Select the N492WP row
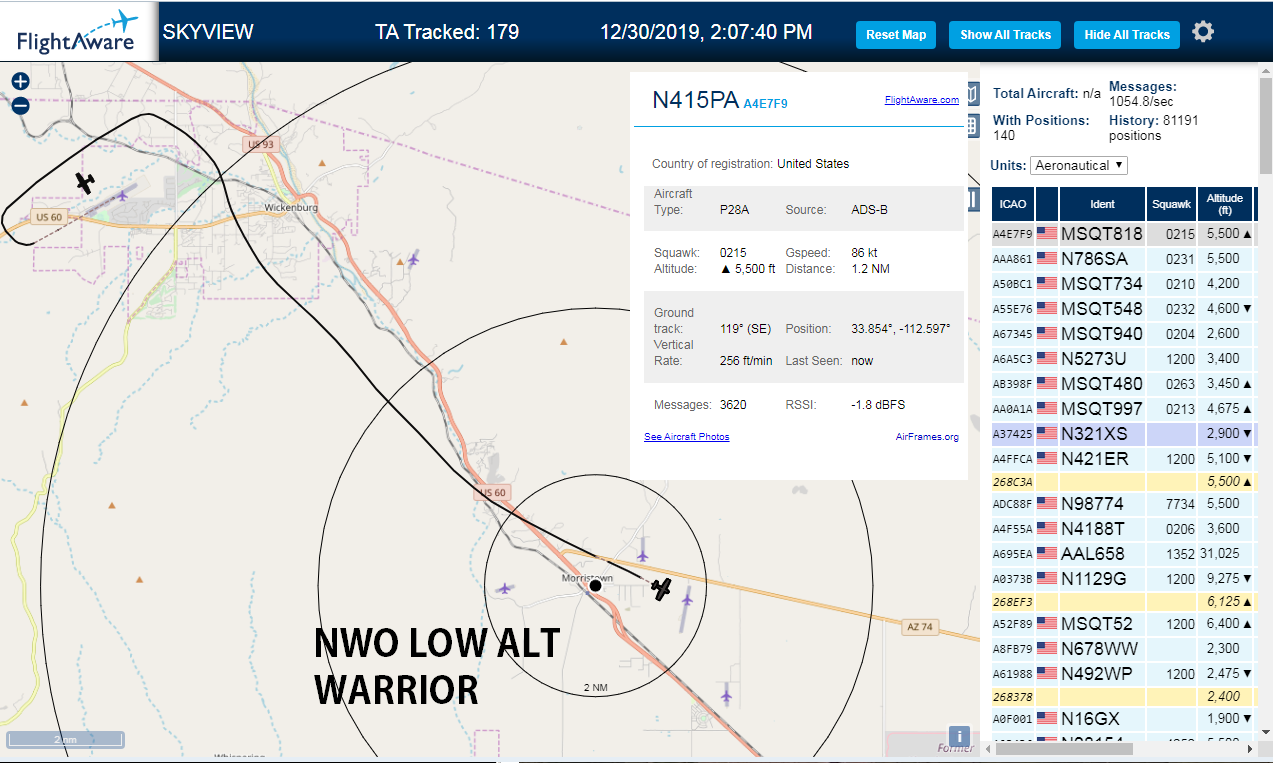Screen dimensions: 1273x763 point(1124,673)
